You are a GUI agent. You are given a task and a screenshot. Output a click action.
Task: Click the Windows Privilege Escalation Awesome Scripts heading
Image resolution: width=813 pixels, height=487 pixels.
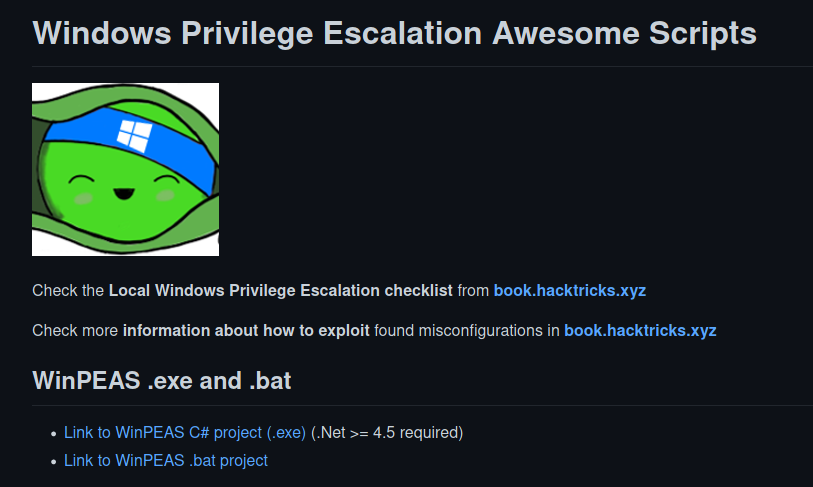tap(394, 33)
